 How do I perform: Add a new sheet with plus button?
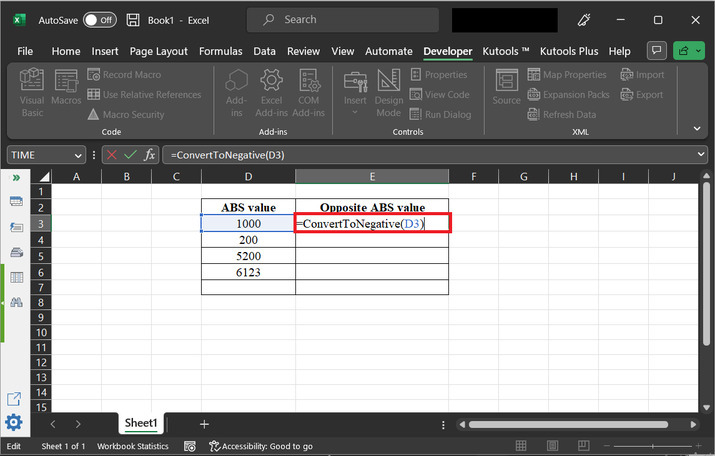coord(204,424)
